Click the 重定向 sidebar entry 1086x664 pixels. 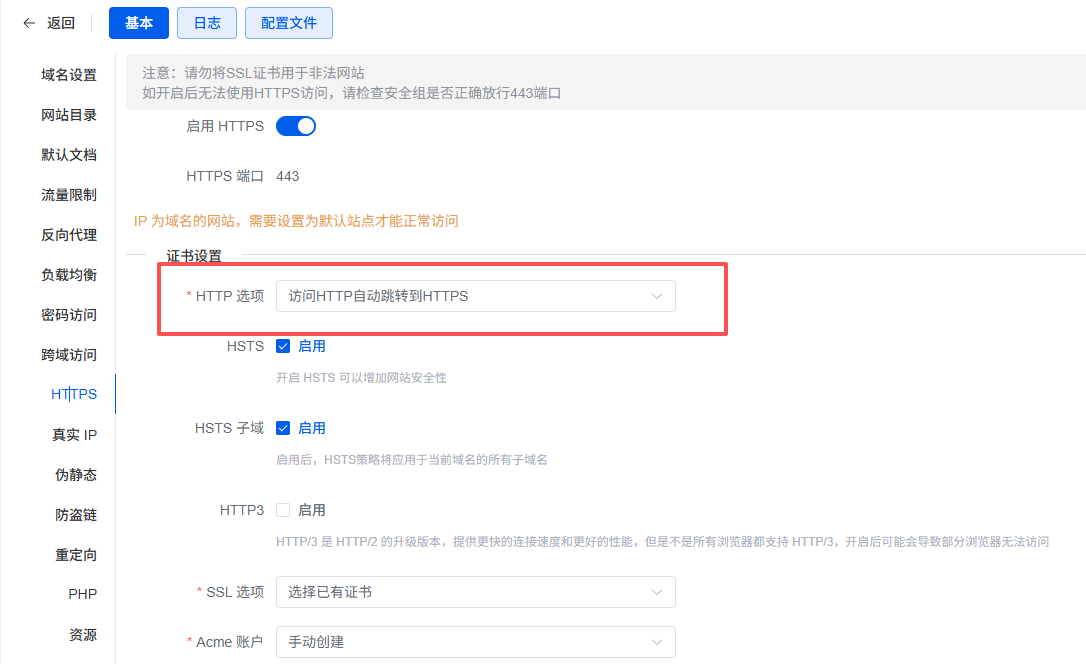coord(76,555)
